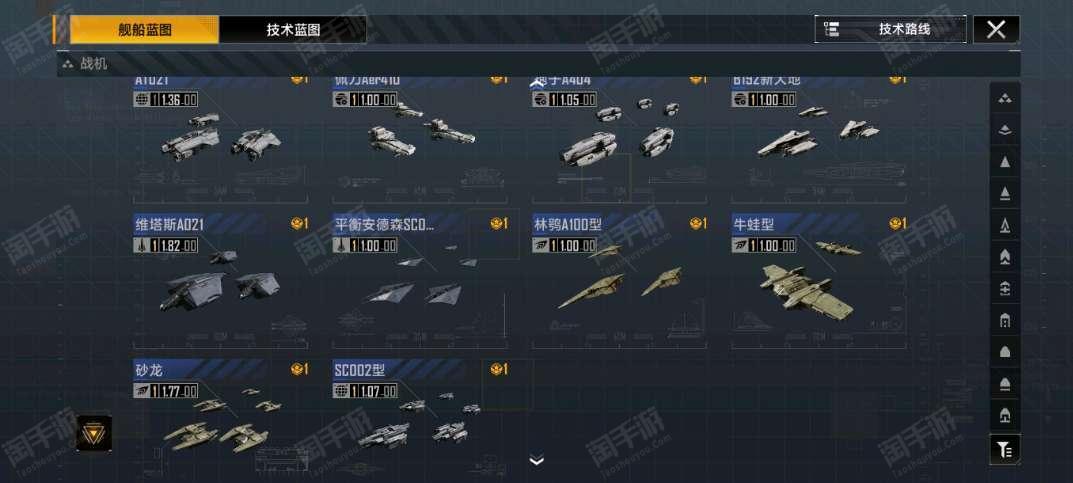
Task: Switch to the 技术蓝图 tab
Action: (x=293, y=30)
